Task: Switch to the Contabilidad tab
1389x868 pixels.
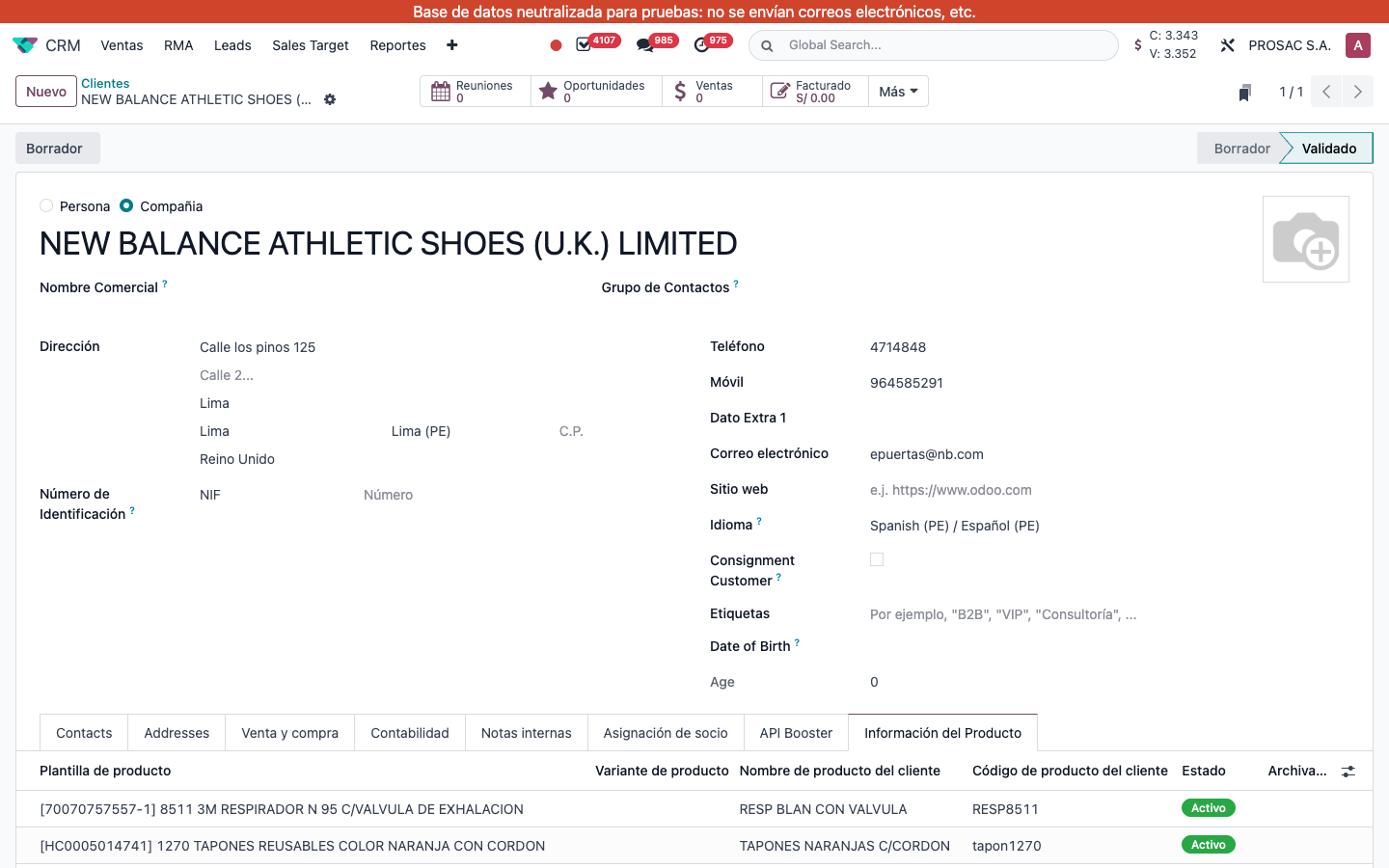Action: [410, 733]
